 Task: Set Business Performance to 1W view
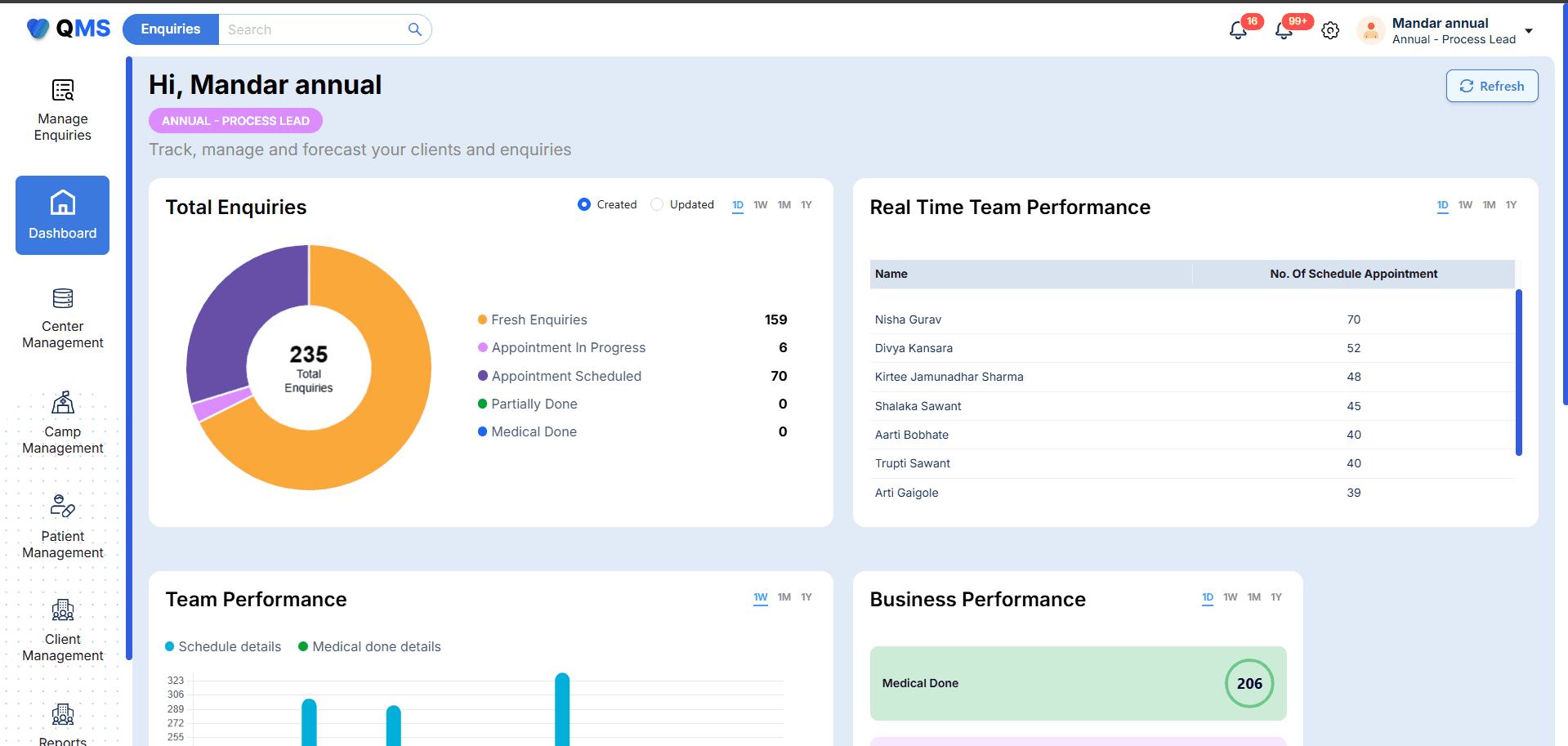1231,597
